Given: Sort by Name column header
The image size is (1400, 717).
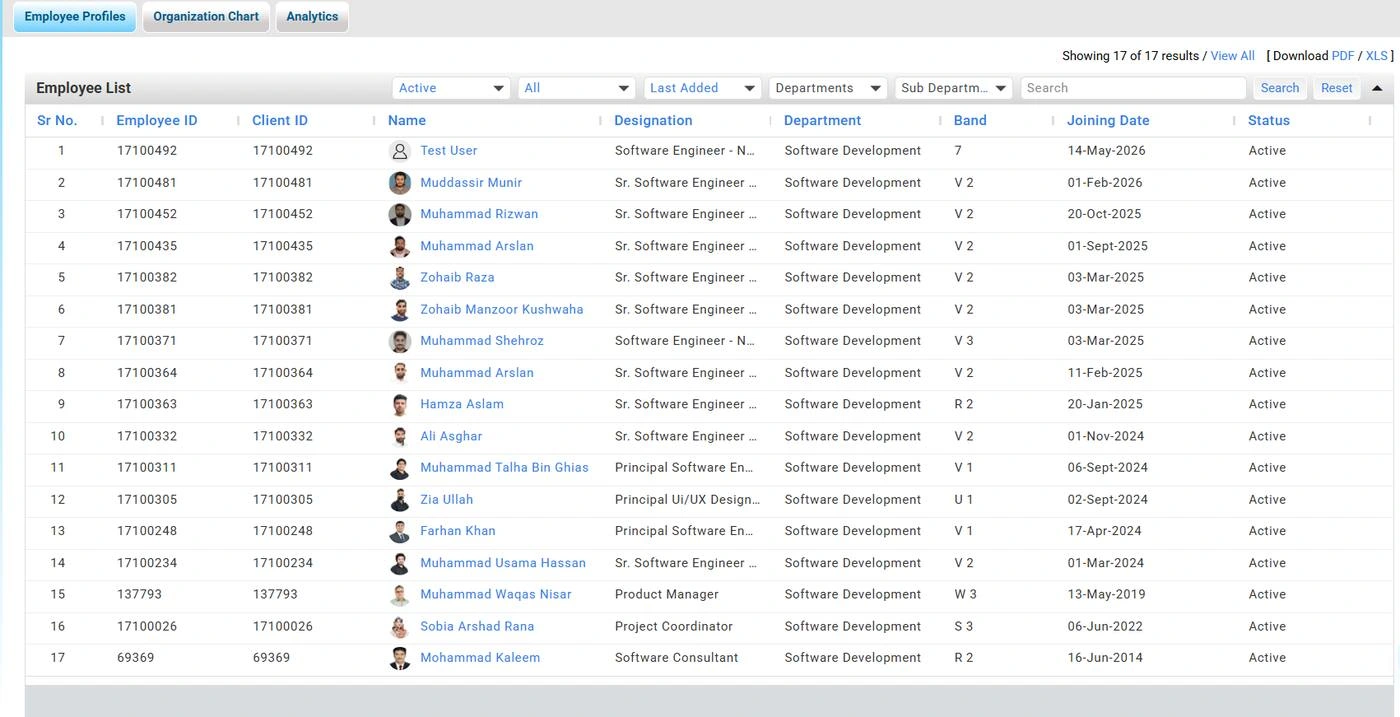Looking at the screenshot, I should pyautogui.click(x=407, y=120).
